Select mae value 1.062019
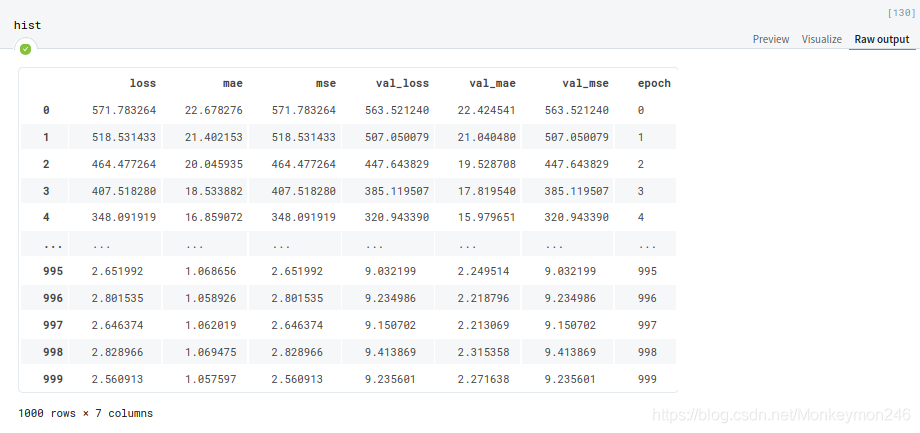 pyautogui.click(x=211, y=325)
